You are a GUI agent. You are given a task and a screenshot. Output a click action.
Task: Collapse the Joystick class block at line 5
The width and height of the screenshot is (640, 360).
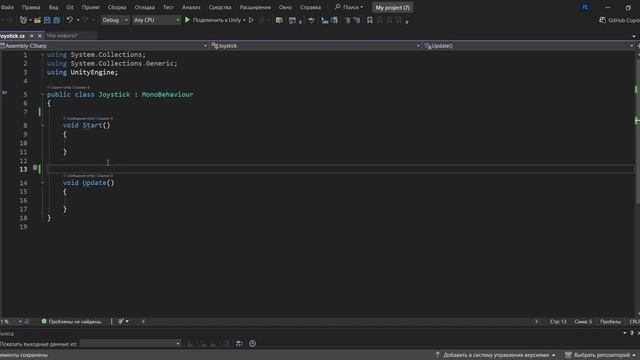(x=42, y=94)
